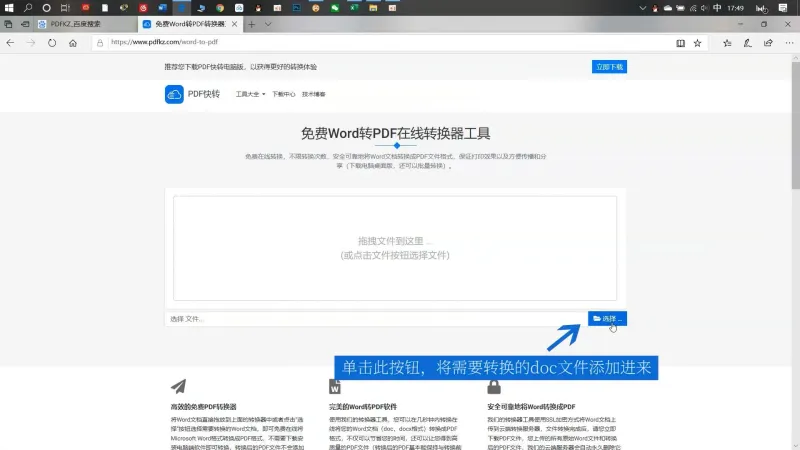Open WeChat from the taskbar
This screenshot has width=800, height=450.
click(x=335, y=8)
